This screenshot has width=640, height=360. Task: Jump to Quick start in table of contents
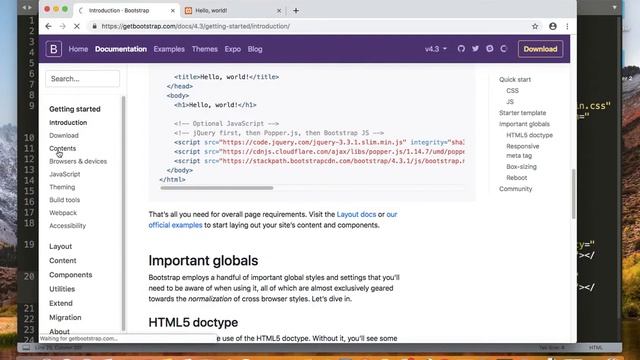click(515, 80)
